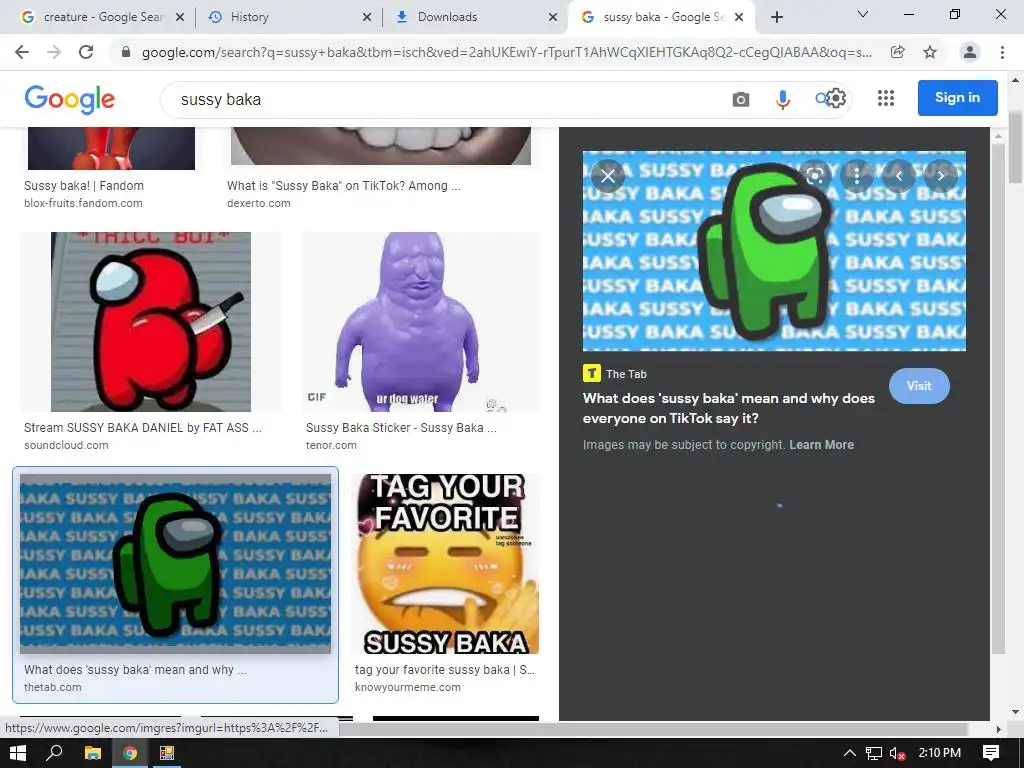Click soundcloud.com source text
The width and height of the screenshot is (1024, 768).
pyautogui.click(x=66, y=445)
